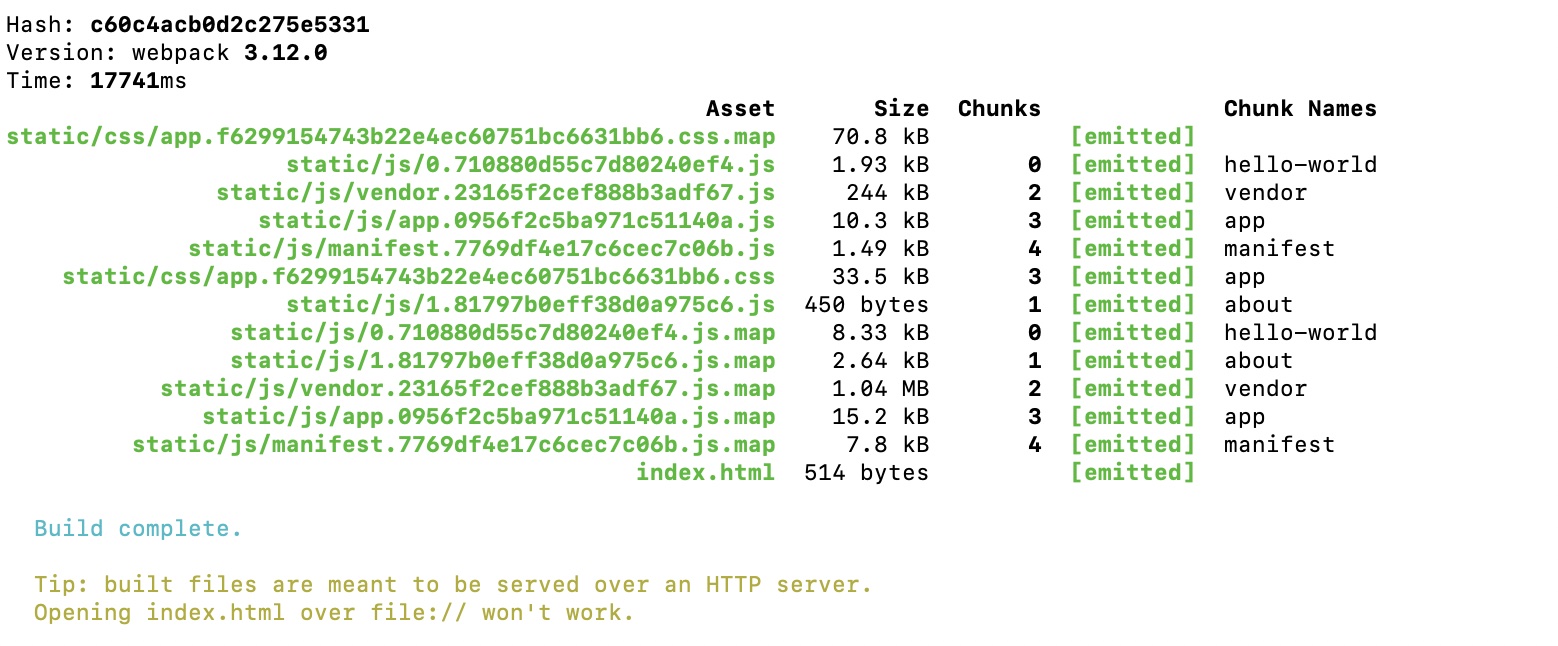Click static/js/1.81797b0eff38d0a975c6.js asset path
This screenshot has width=1558, height=646.
[531, 305]
